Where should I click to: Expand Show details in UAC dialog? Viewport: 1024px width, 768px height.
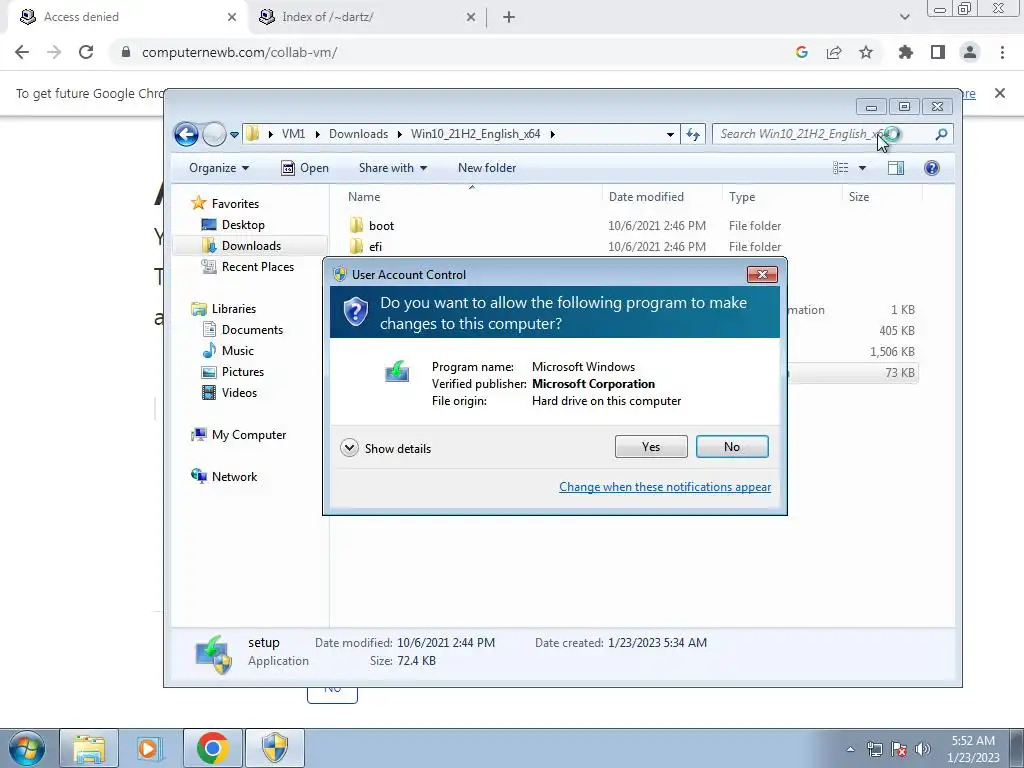pos(385,448)
